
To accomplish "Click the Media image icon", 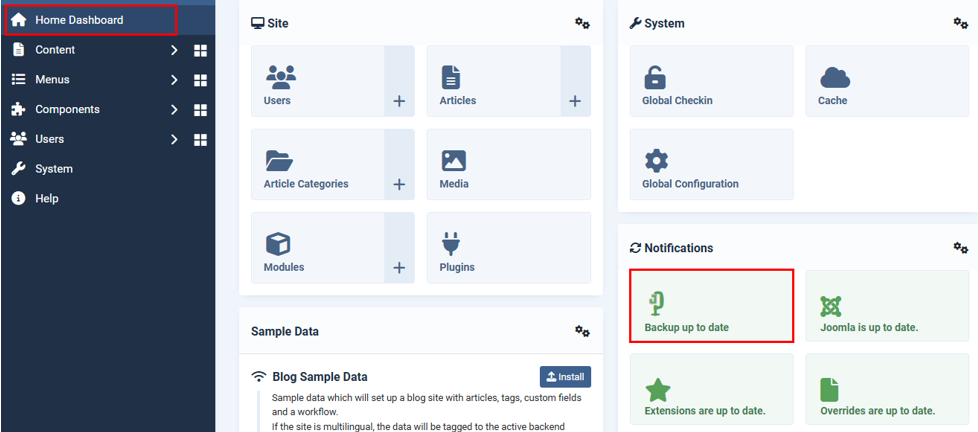I will click(454, 160).
